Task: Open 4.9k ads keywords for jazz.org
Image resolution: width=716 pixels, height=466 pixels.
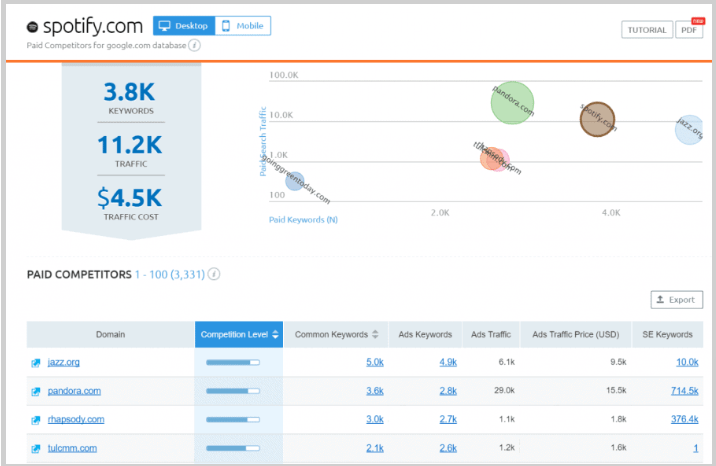Action: pos(448,362)
